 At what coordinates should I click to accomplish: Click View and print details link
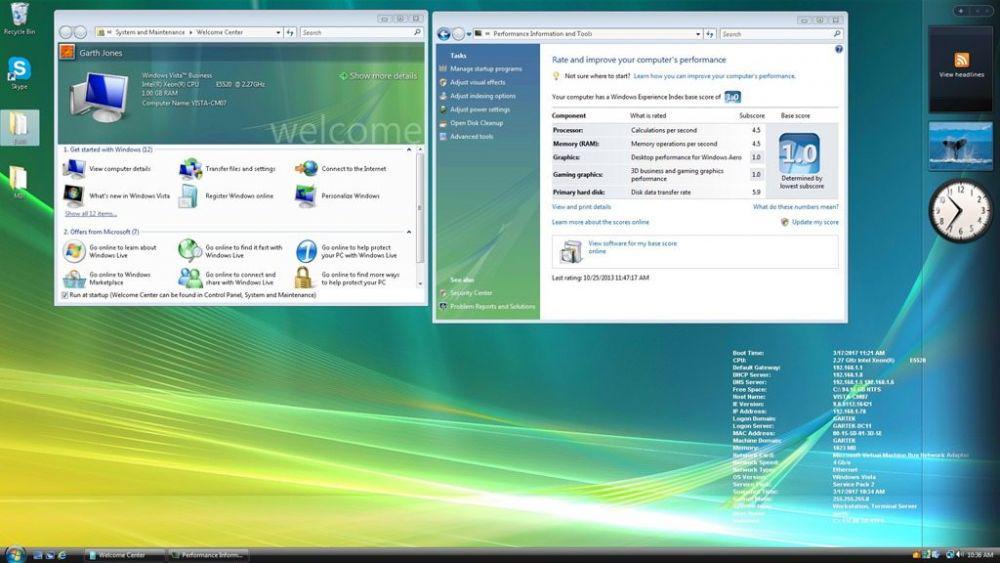click(x=581, y=207)
